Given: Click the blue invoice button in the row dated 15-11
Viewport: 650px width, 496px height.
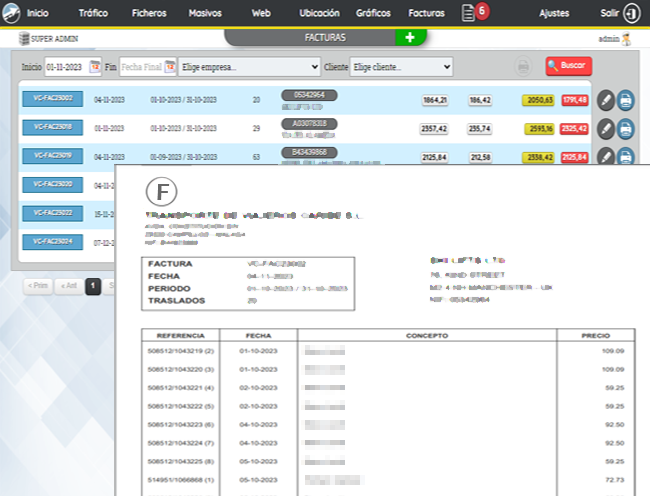Looking at the screenshot, I should click(x=53, y=213).
